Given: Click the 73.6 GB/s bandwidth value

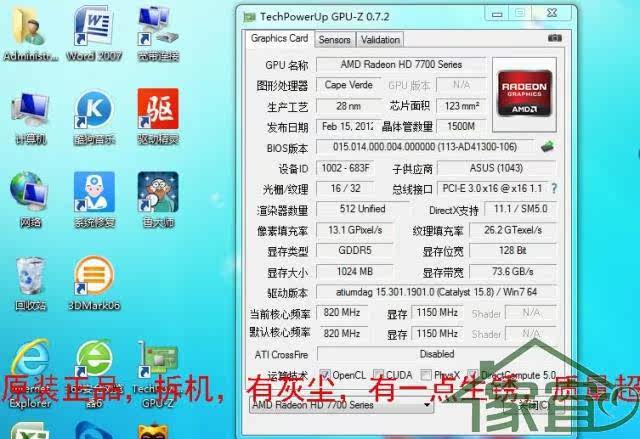Looking at the screenshot, I should [513, 272].
